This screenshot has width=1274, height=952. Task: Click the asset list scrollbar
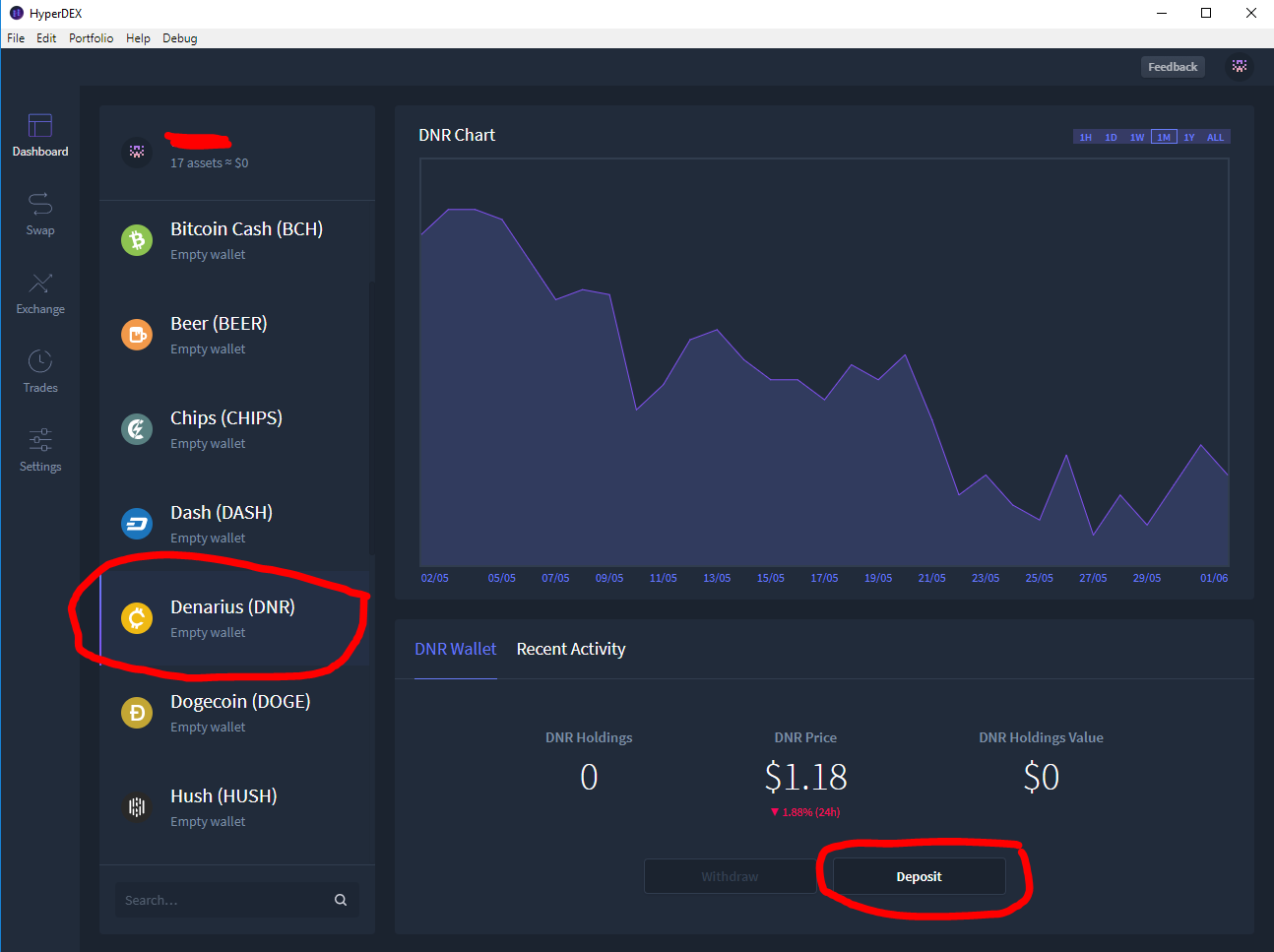pos(372,418)
